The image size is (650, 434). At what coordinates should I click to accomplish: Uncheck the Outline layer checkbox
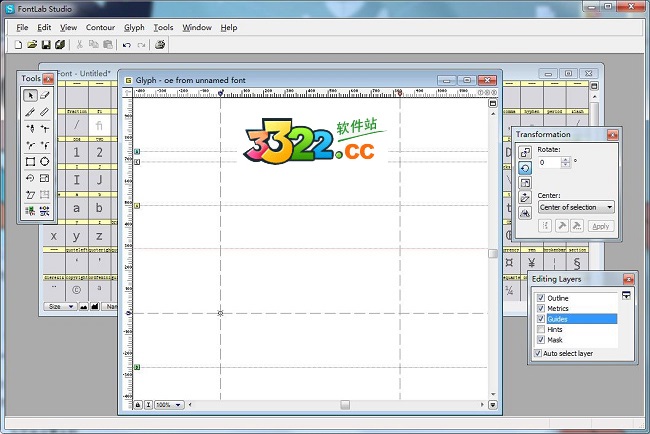pyautogui.click(x=541, y=298)
